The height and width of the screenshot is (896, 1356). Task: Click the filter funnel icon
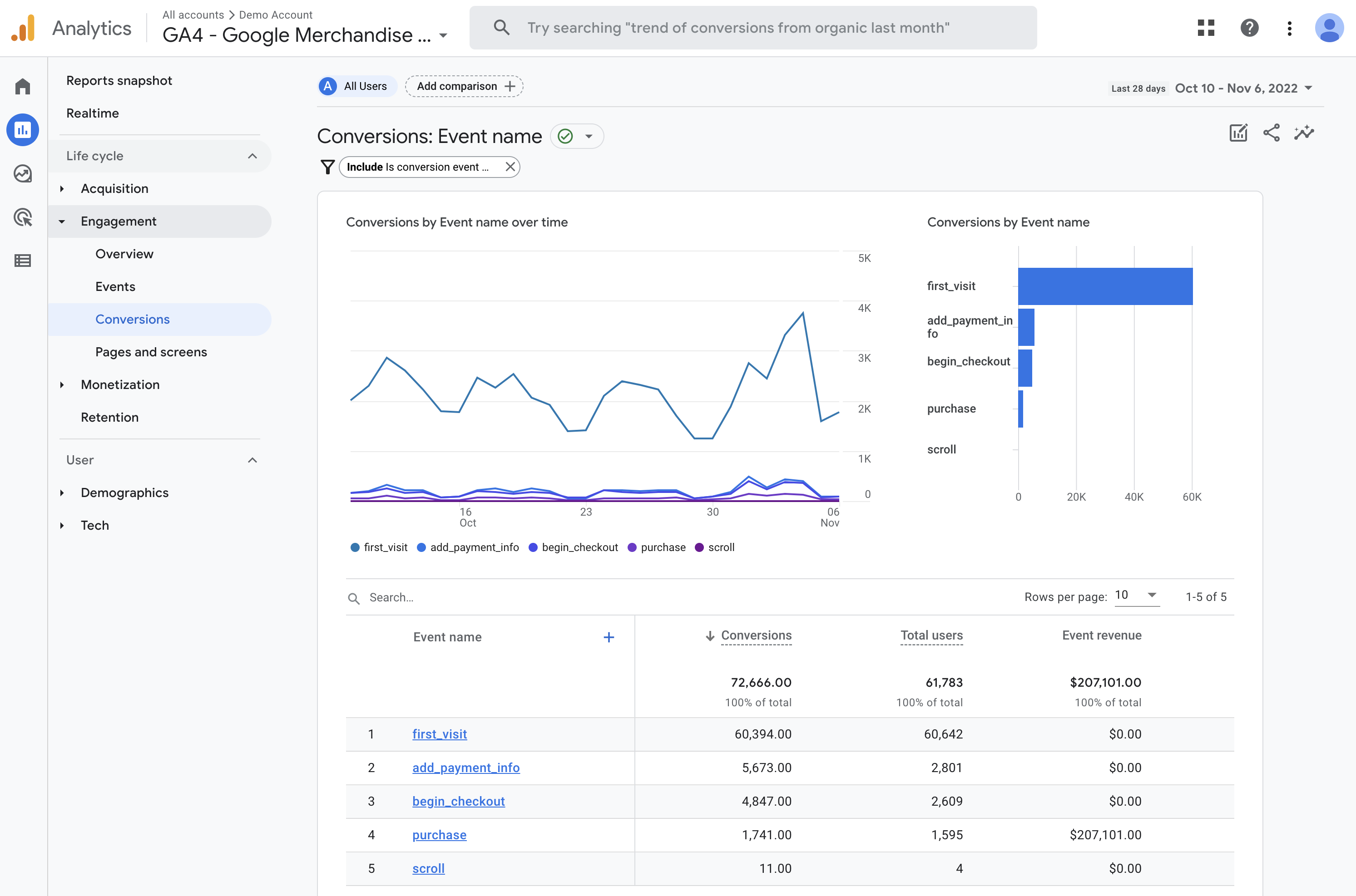[x=327, y=167]
